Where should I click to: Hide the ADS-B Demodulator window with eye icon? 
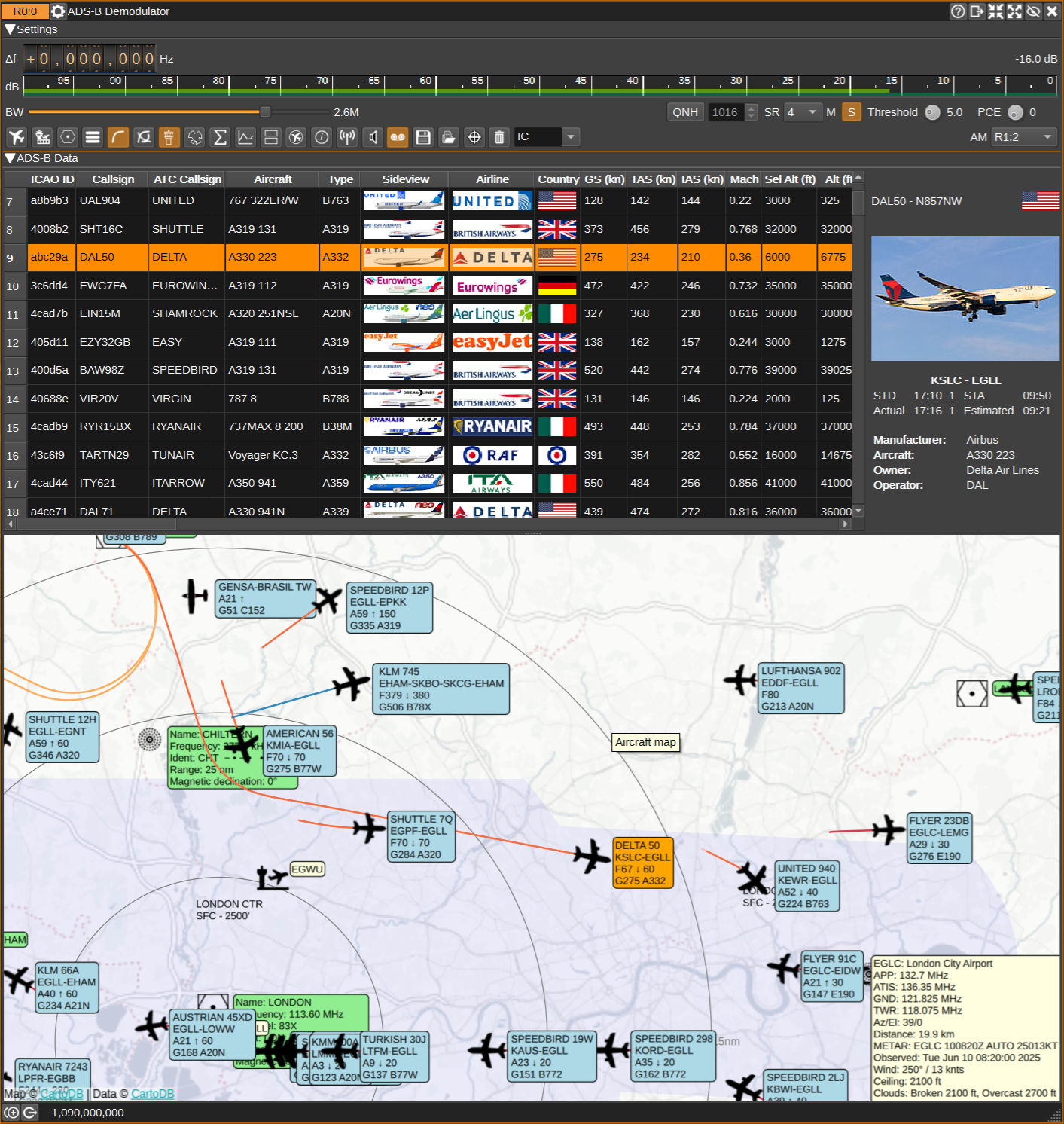click(1033, 11)
